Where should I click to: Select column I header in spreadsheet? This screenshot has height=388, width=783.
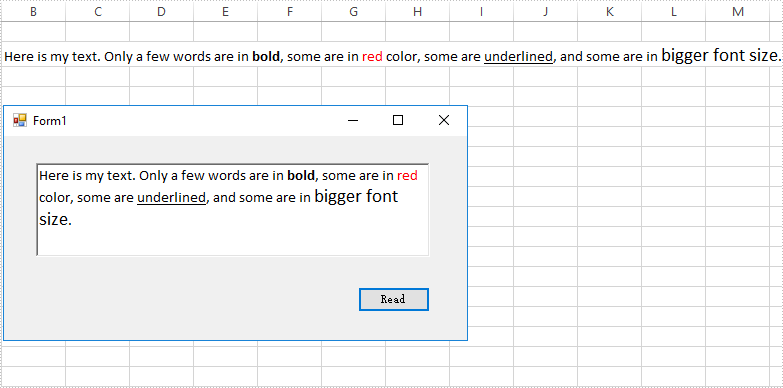click(481, 11)
